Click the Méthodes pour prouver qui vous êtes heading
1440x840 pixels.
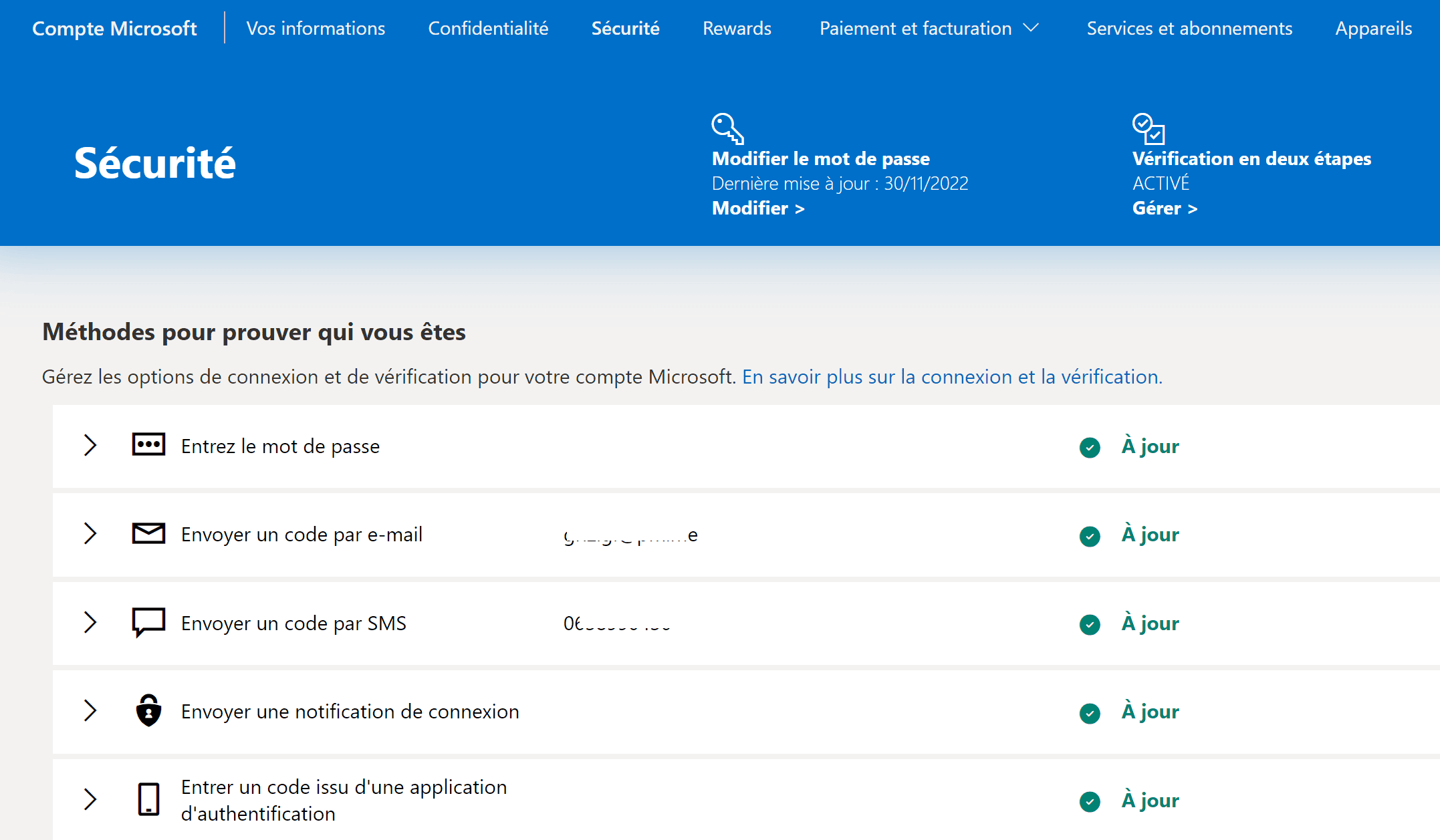pyautogui.click(x=254, y=332)
